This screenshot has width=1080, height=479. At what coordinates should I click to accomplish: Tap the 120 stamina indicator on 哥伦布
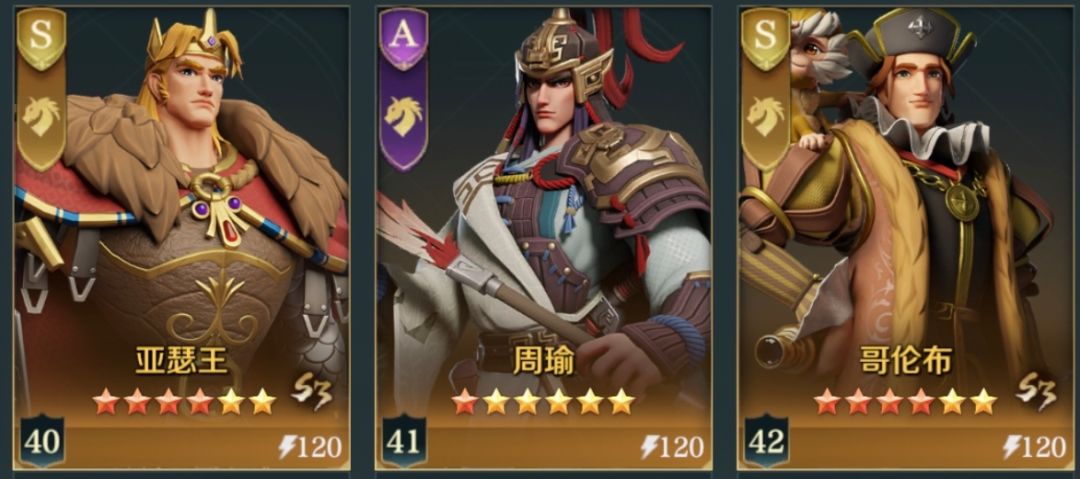(1035, 447)
